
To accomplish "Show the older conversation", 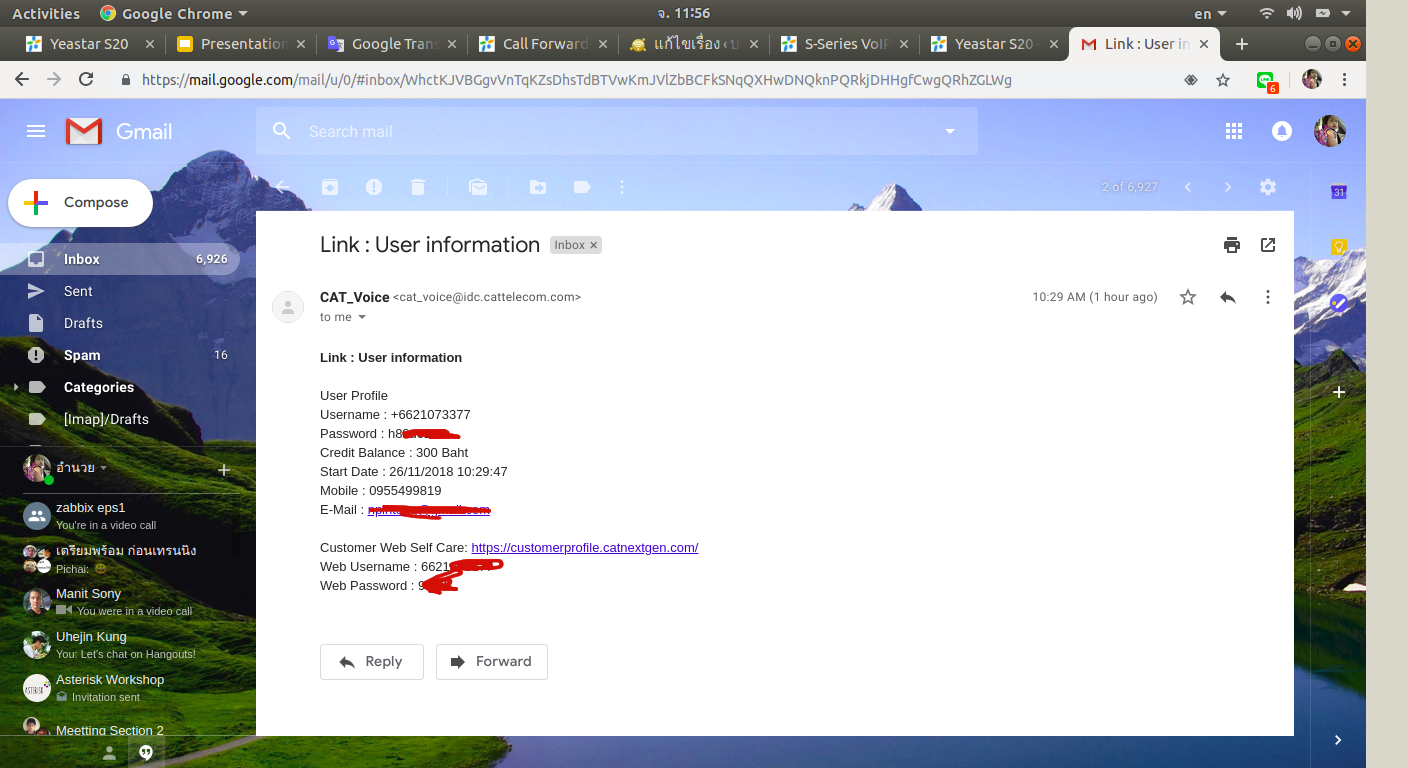I will pos(1228,187).
